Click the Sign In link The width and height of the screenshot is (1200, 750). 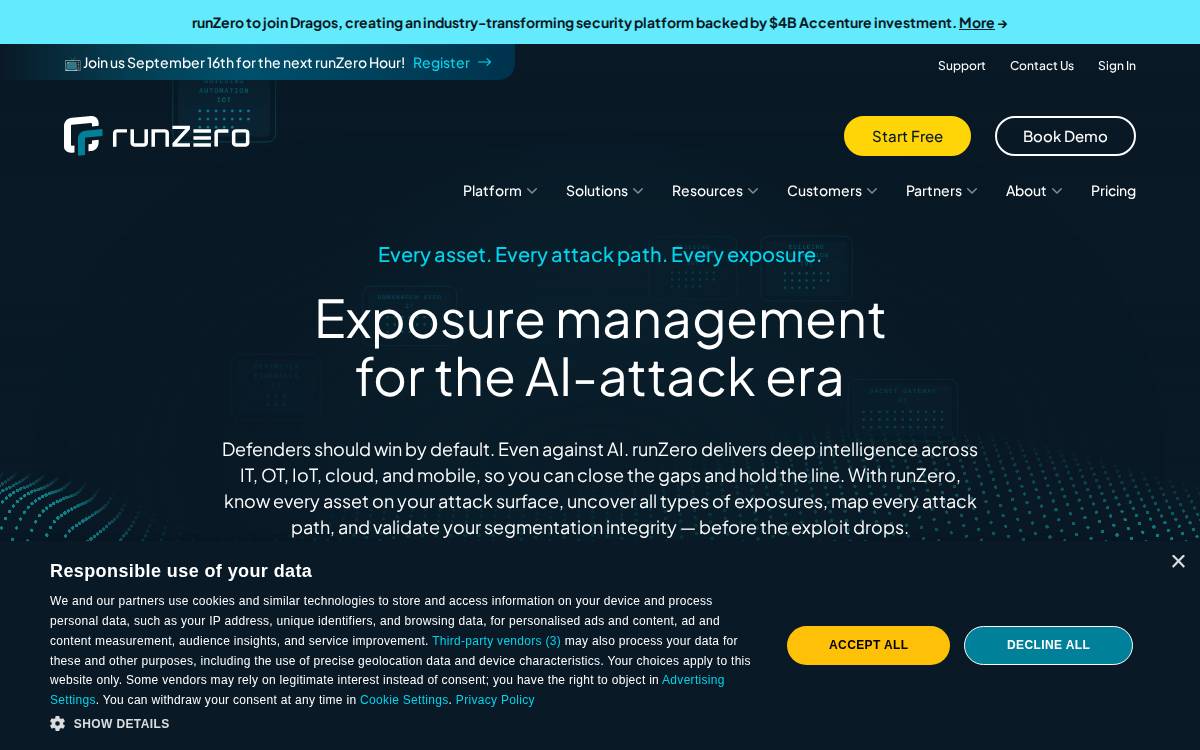coord(1117,66)
